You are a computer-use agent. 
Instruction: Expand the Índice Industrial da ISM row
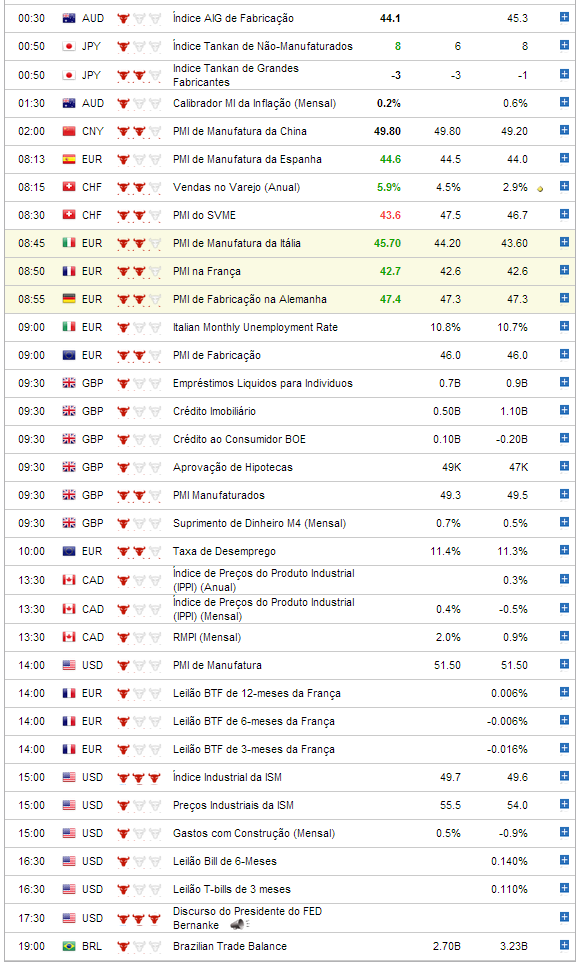pyautogui.click(x=564, y=776)
